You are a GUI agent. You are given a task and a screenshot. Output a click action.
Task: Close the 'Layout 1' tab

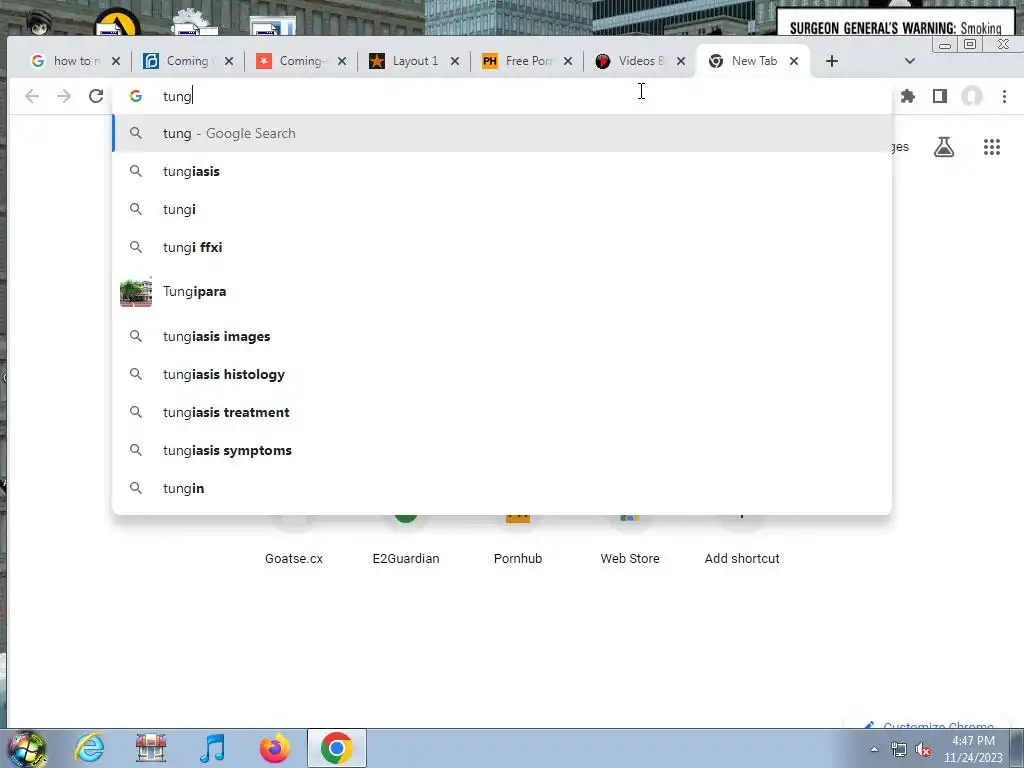(455, 61)
